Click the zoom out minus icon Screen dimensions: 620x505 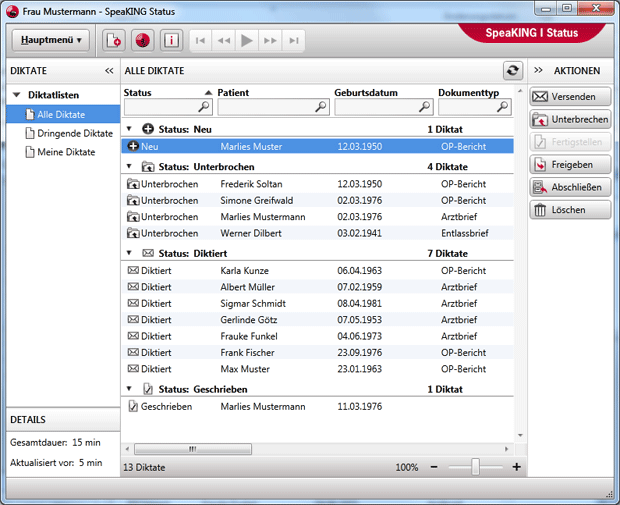point(434,467)
